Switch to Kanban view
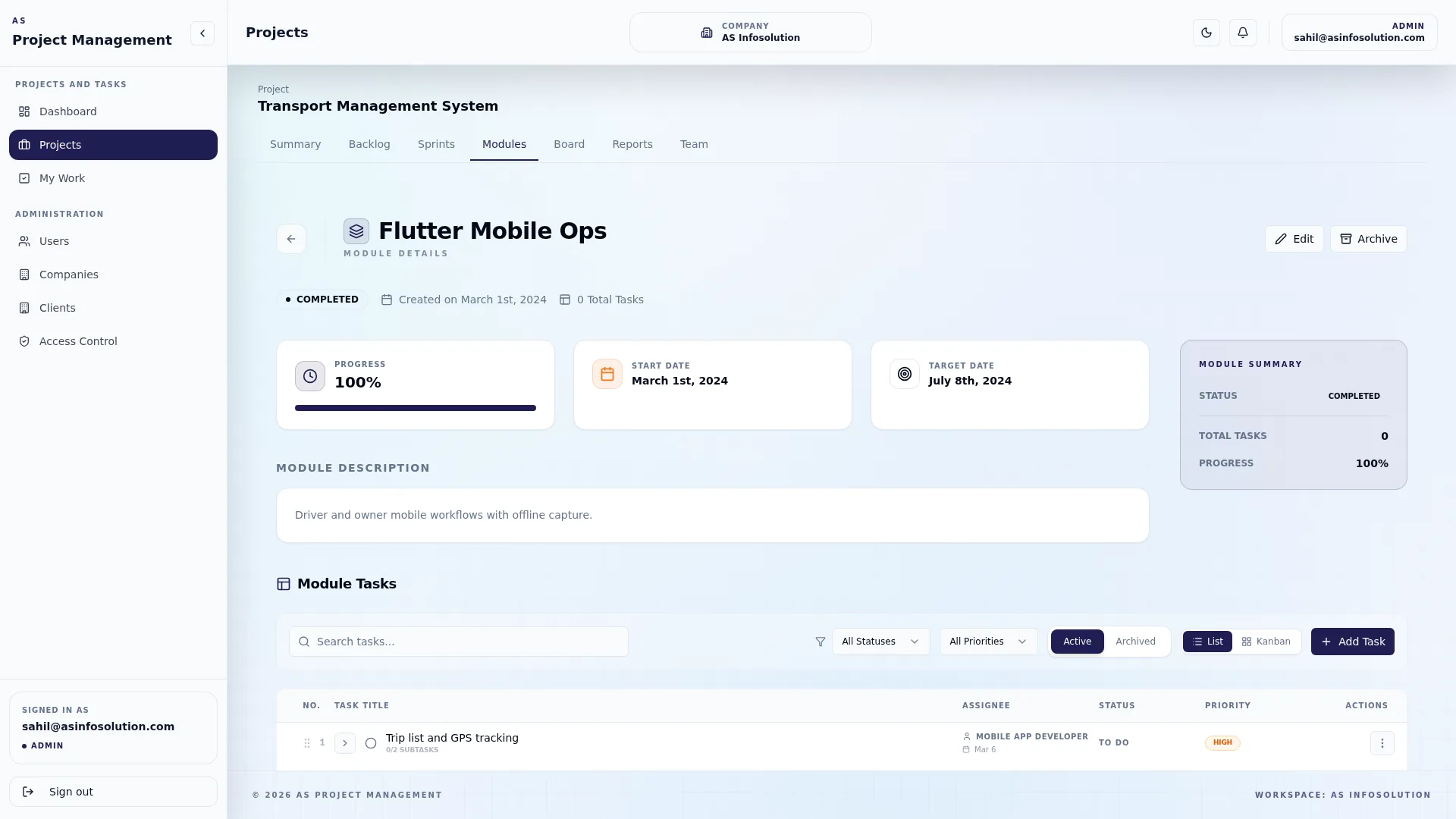This screenshot has height=819, width=1456. [x=1266, y=642]
